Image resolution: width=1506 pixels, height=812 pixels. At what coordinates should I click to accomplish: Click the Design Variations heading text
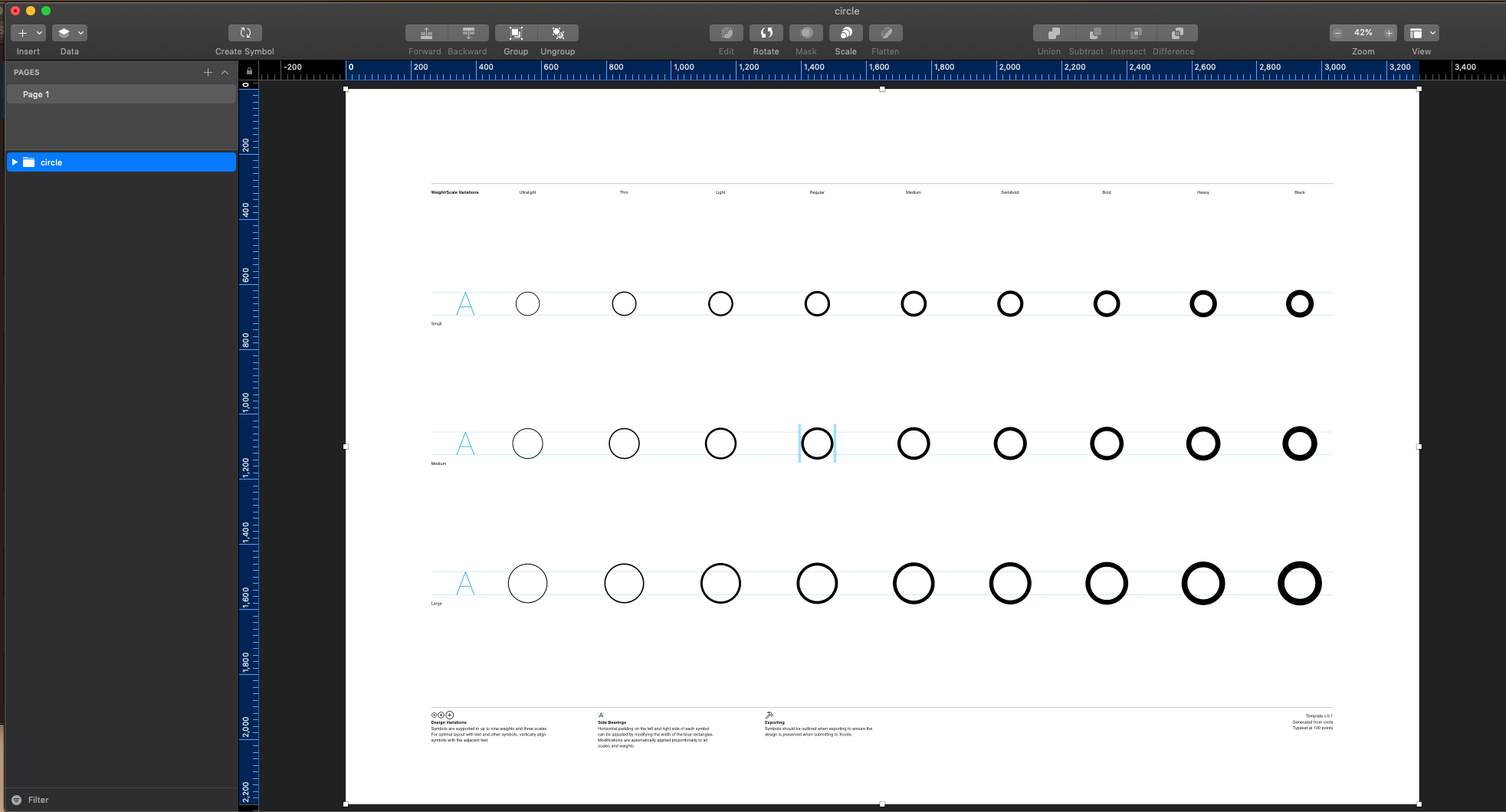point(448,722)
